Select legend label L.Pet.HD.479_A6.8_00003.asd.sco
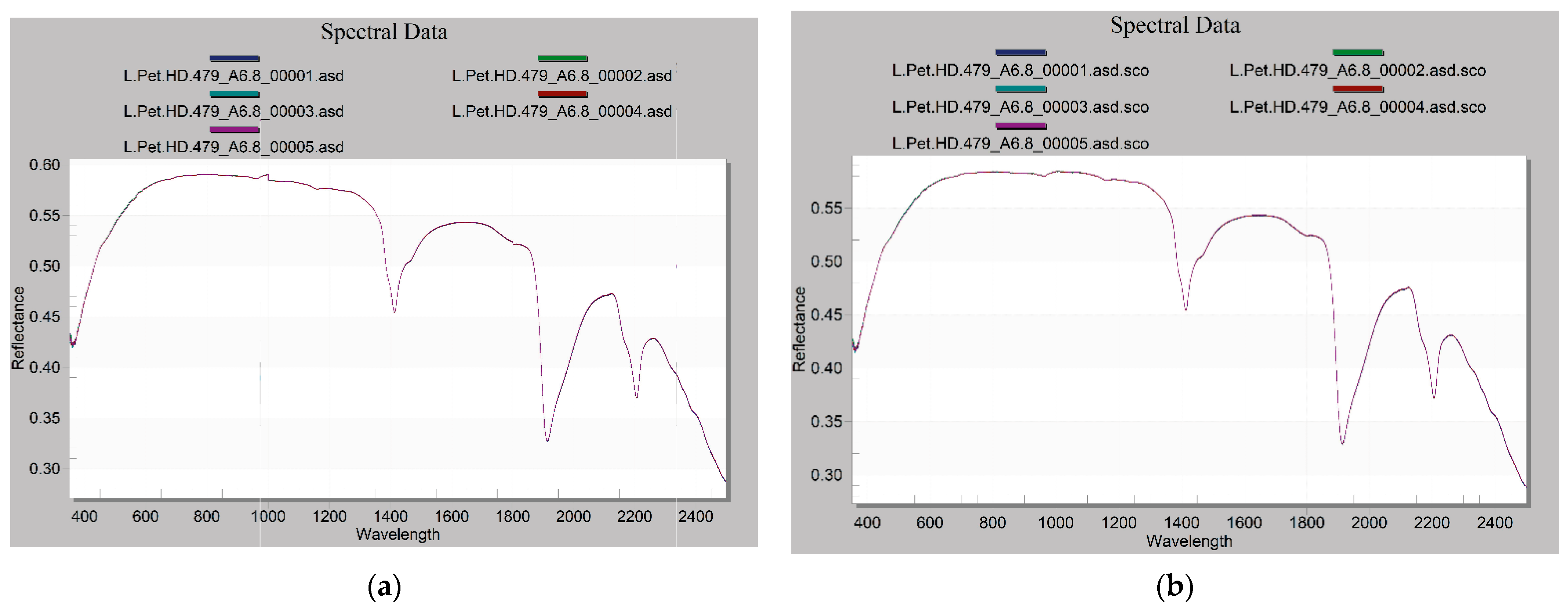The image size is (1568, 610). click(1020, 107)
